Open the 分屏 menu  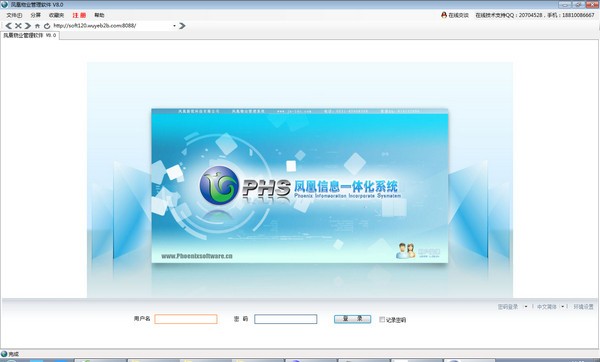(36, 15)
